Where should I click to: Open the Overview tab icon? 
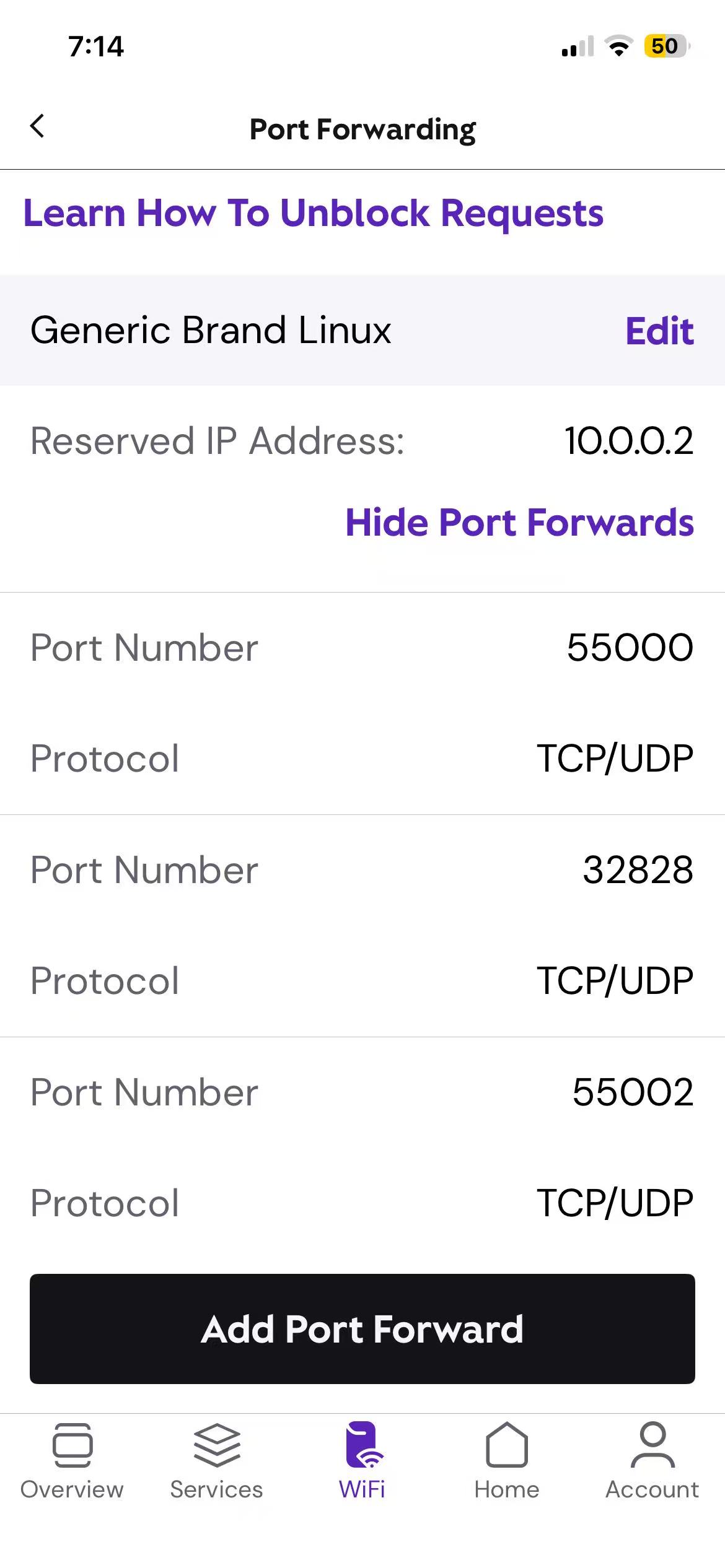click(x=72, y=1445)
